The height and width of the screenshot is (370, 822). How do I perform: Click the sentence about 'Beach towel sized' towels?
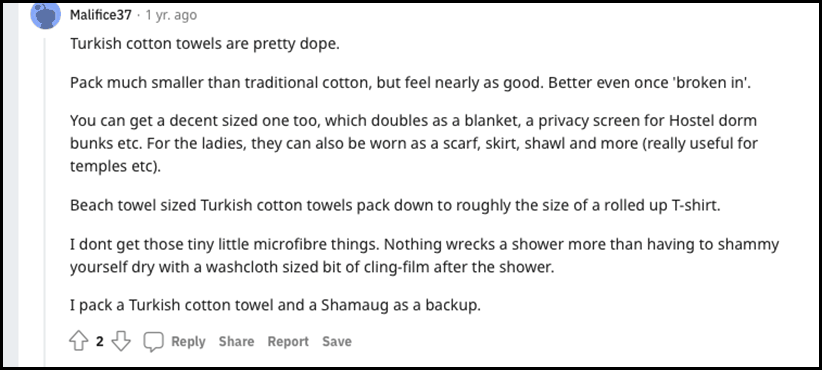click(x=396, y=205)
